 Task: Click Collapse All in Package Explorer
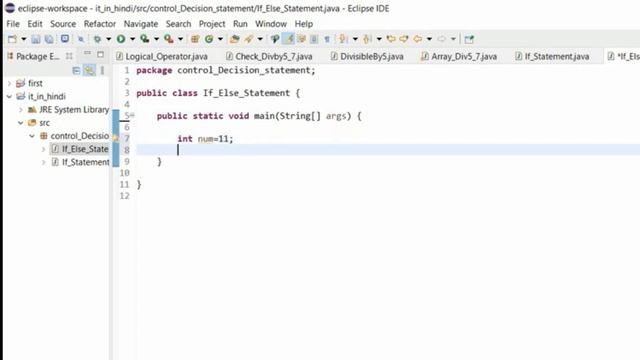[76, 71]
